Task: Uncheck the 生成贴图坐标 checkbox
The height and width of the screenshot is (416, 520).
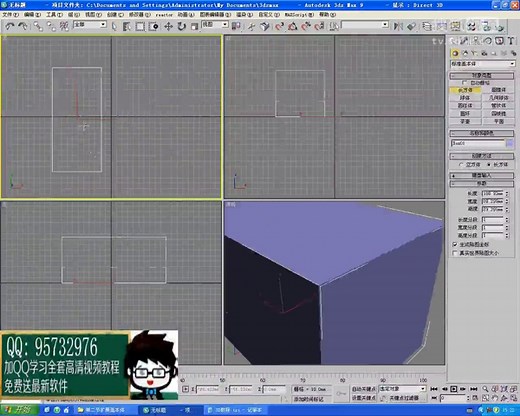Action: [x=455, y=244]
